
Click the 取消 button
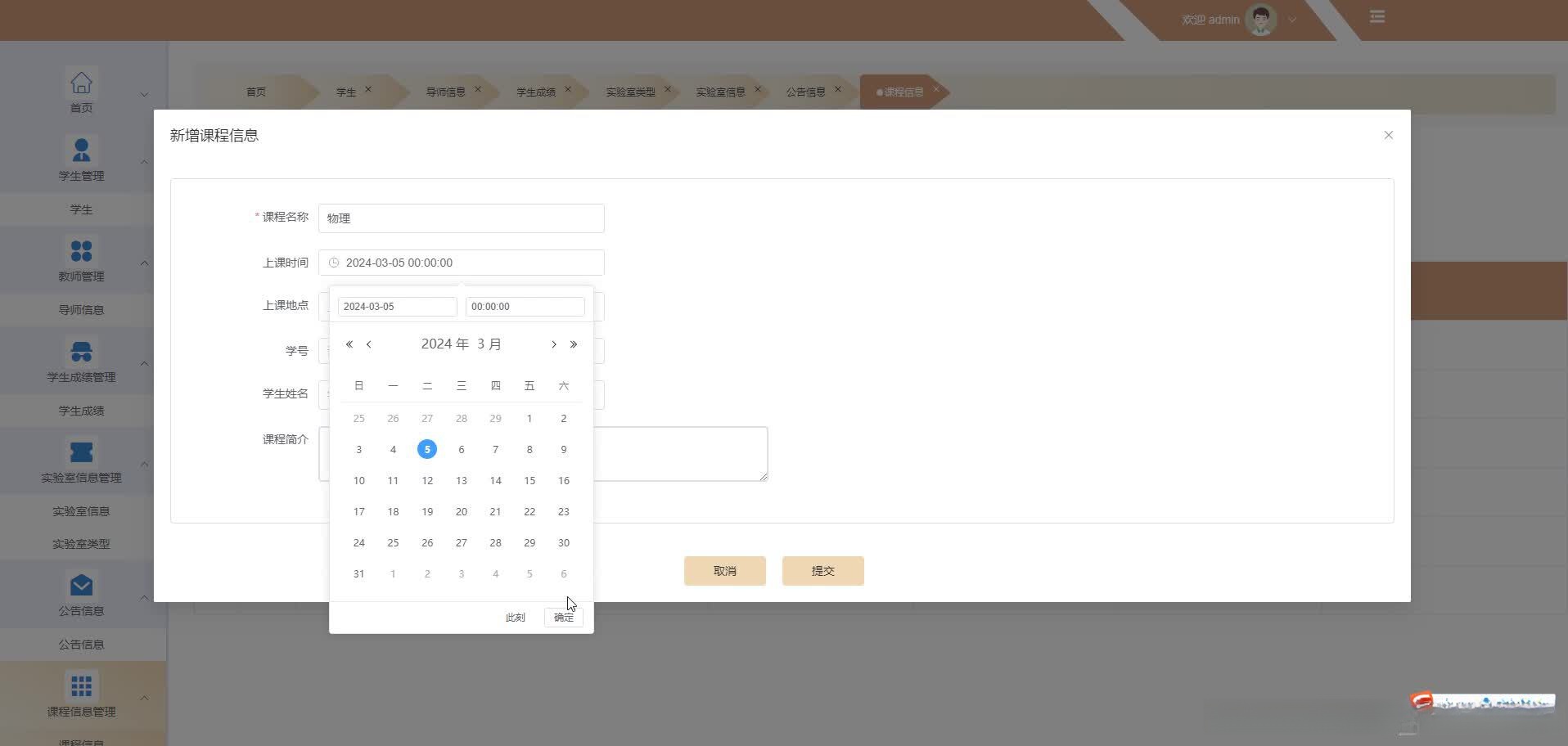click(725, 571)
